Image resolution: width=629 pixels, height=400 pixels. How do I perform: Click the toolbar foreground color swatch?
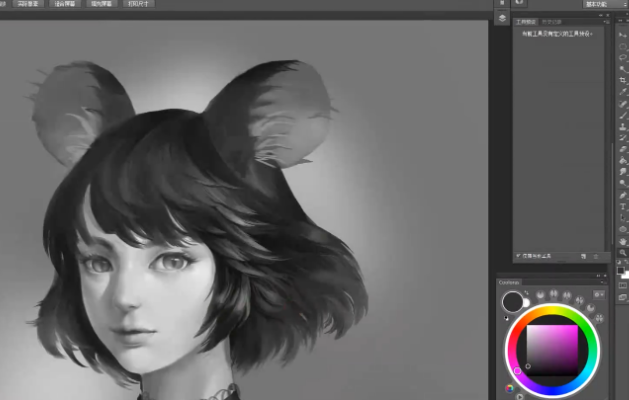621,270
